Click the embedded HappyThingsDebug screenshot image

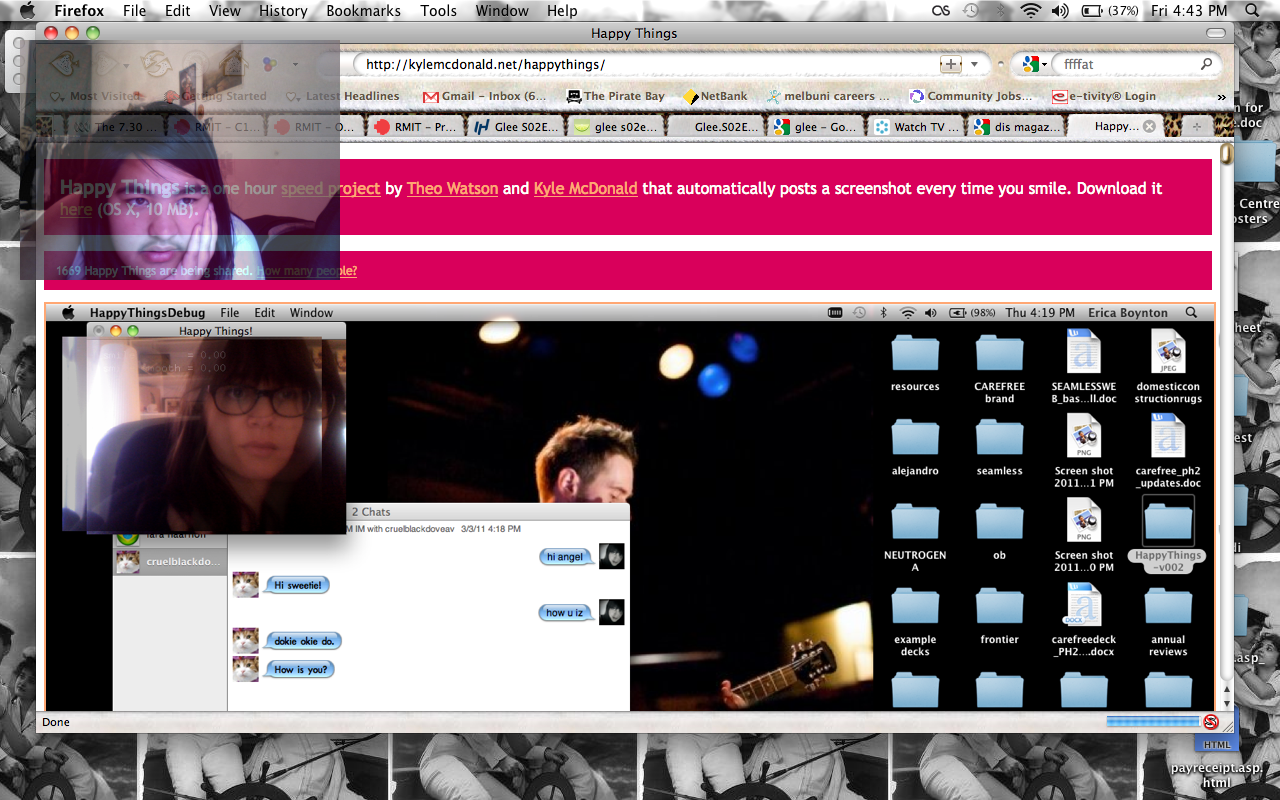coord(630,507)
